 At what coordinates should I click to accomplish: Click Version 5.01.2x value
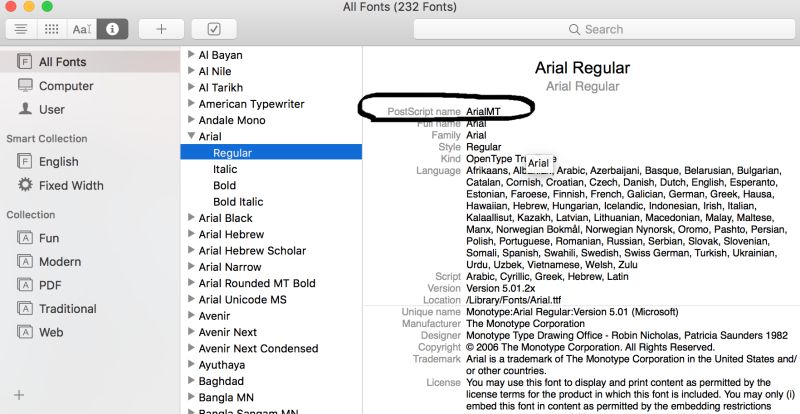pos(501,288)
